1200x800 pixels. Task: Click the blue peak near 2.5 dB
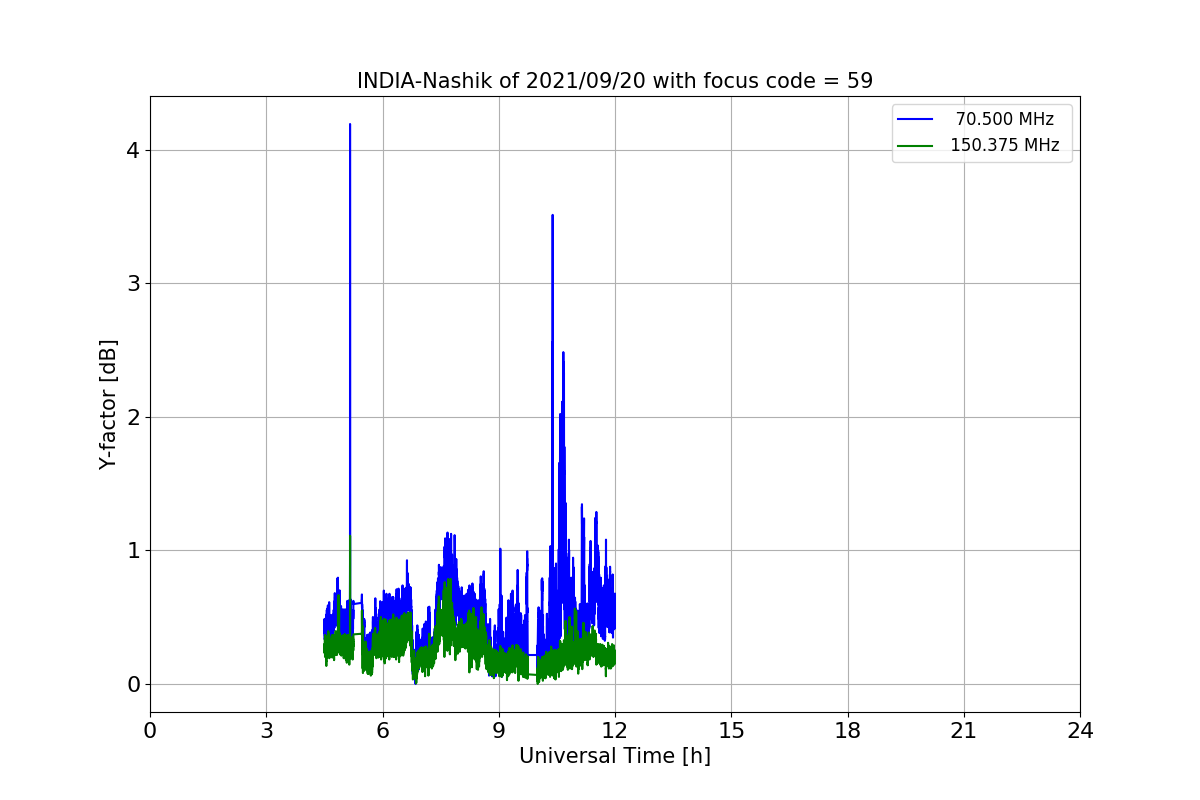click(563, 353)
